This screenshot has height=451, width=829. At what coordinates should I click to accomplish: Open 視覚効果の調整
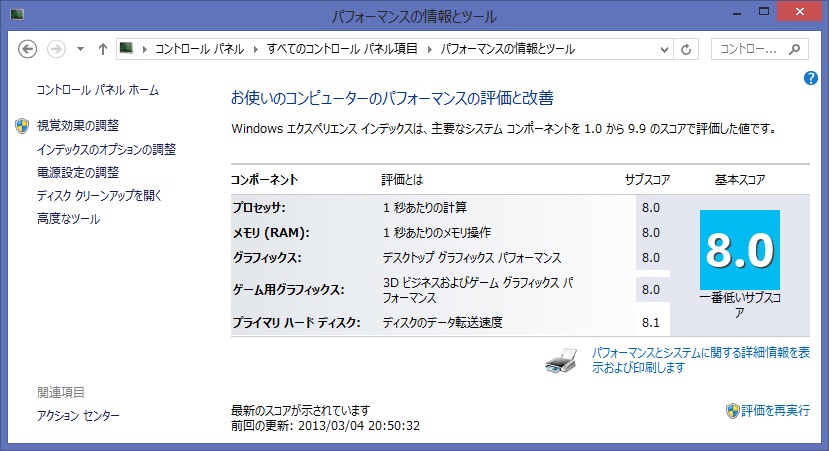[78, 125]
